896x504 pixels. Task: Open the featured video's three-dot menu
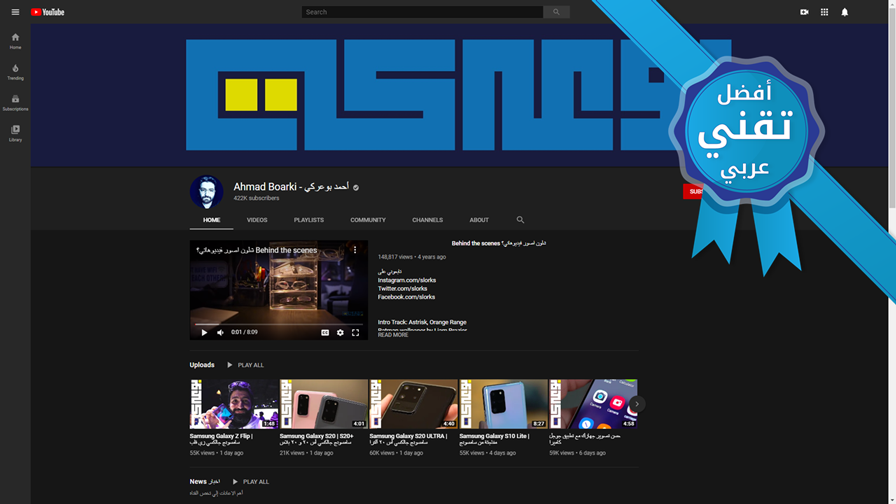click(355, 250)
